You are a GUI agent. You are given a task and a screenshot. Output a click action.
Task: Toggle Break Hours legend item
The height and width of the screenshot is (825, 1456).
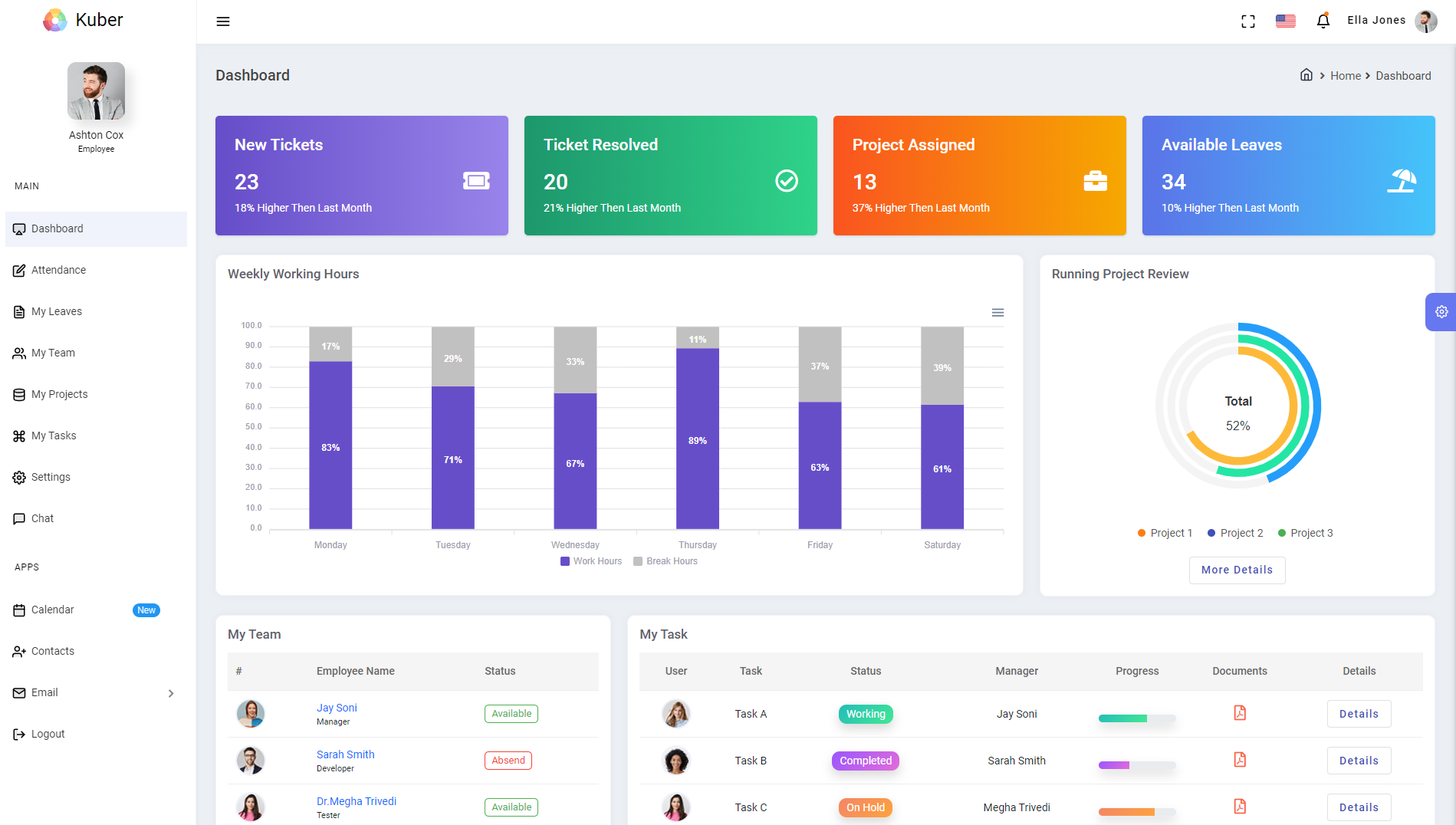pyautogui.click(x=666, y=560)
